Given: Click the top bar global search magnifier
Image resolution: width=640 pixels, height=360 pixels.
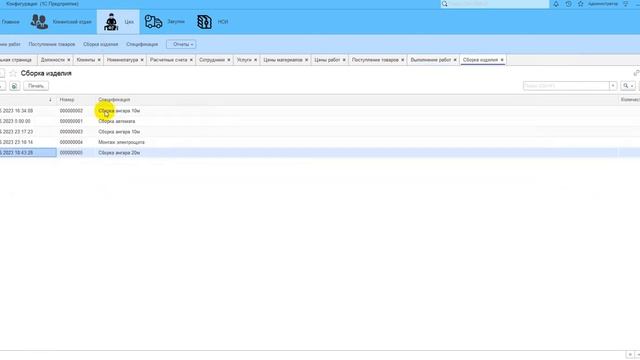Looking at the screenshot, I should (x=444, y=4).
